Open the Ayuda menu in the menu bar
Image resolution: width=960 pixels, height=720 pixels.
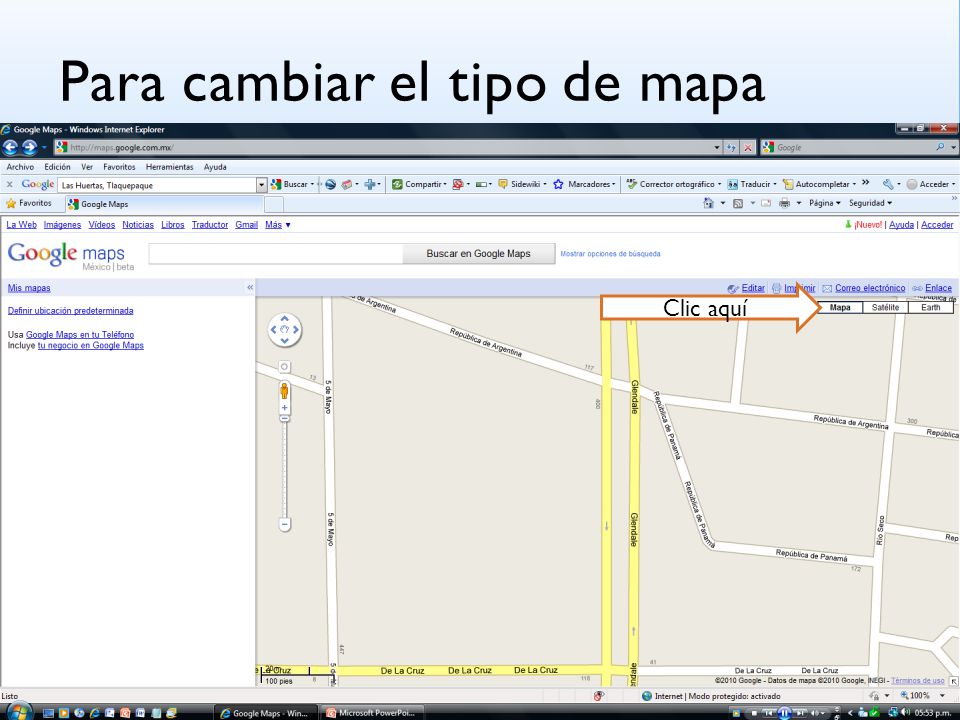tap(215, 167)
